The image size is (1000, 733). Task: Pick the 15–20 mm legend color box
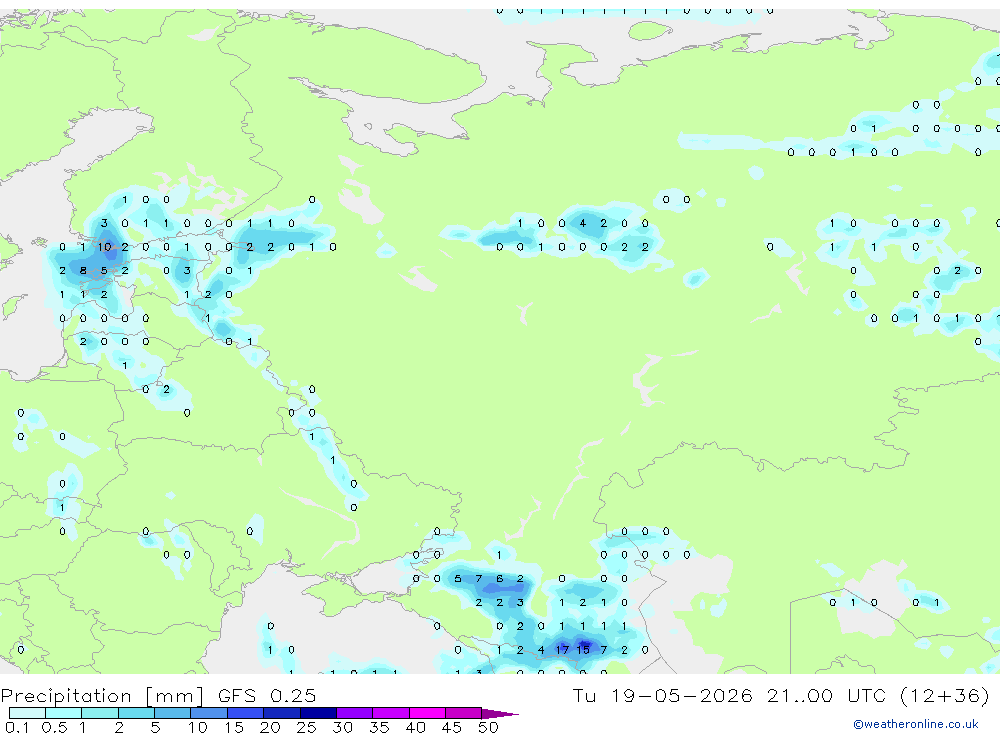246,713
